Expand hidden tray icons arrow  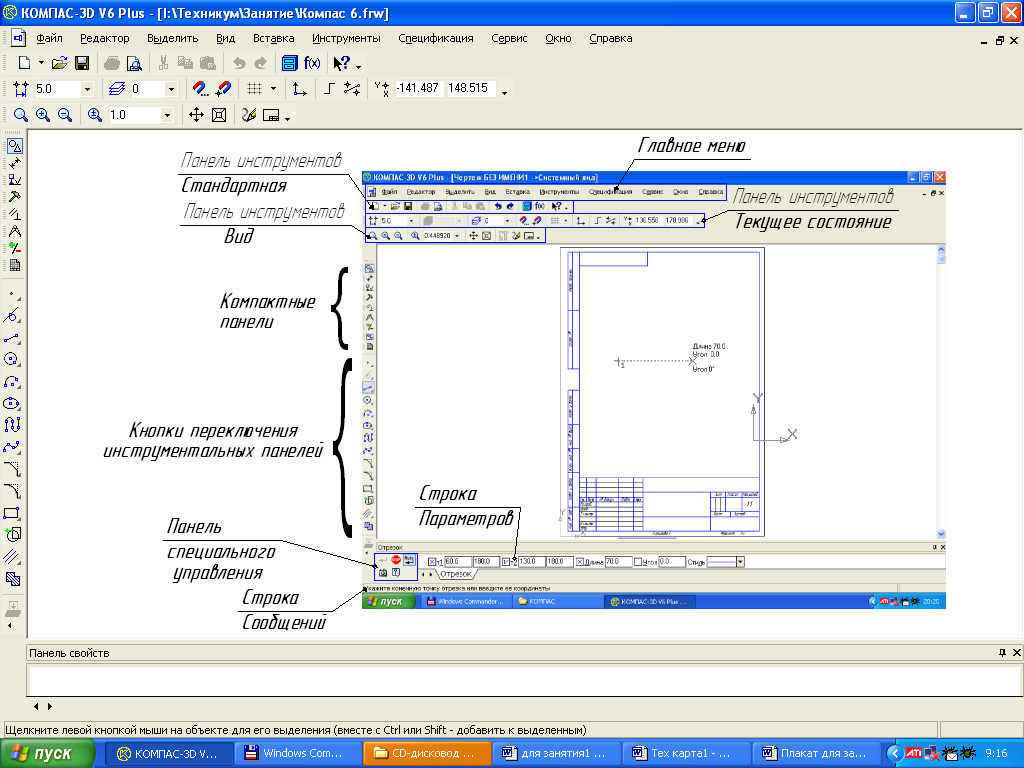tap(895, 754)
